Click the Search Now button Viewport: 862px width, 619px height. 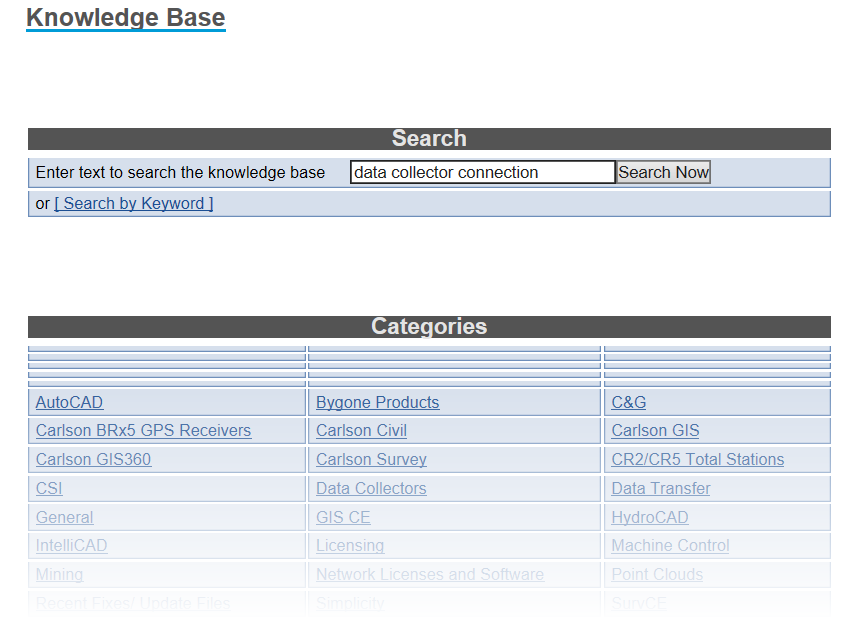click(x=663, y=172)
